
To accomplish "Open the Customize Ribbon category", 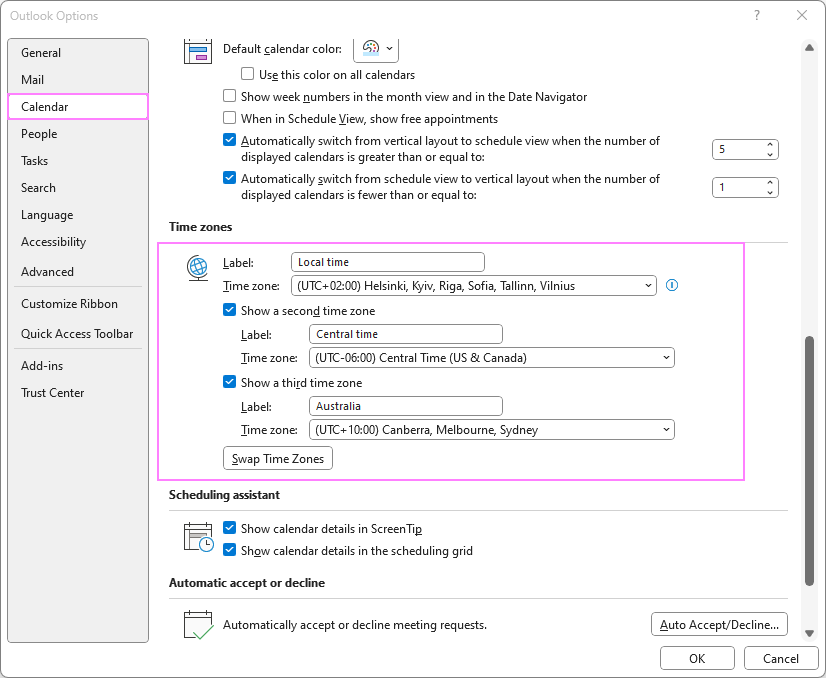I will click(69, 304).
